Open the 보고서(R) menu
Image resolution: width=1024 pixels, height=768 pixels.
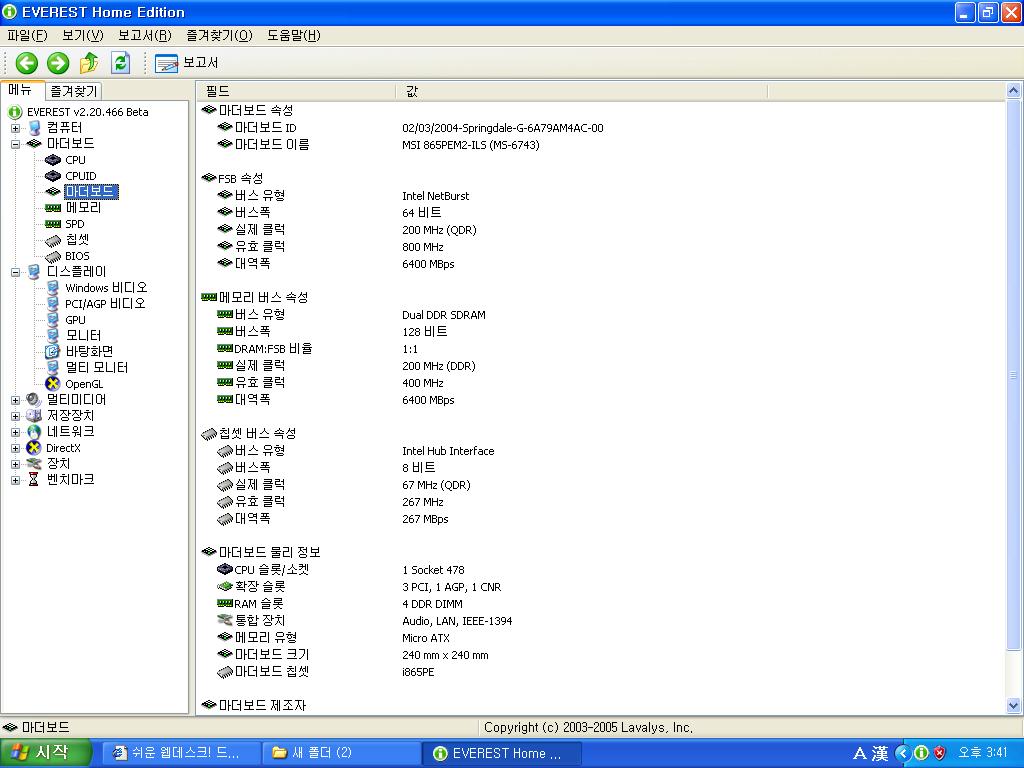[145, 35]
